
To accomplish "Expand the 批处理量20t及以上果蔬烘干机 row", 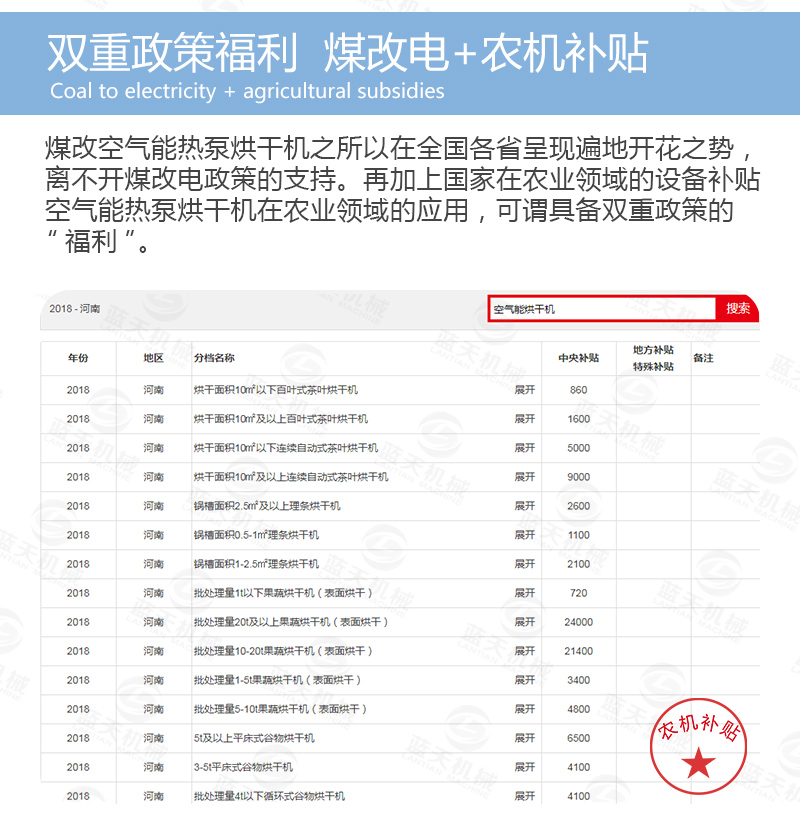I will tap(524, 622).
